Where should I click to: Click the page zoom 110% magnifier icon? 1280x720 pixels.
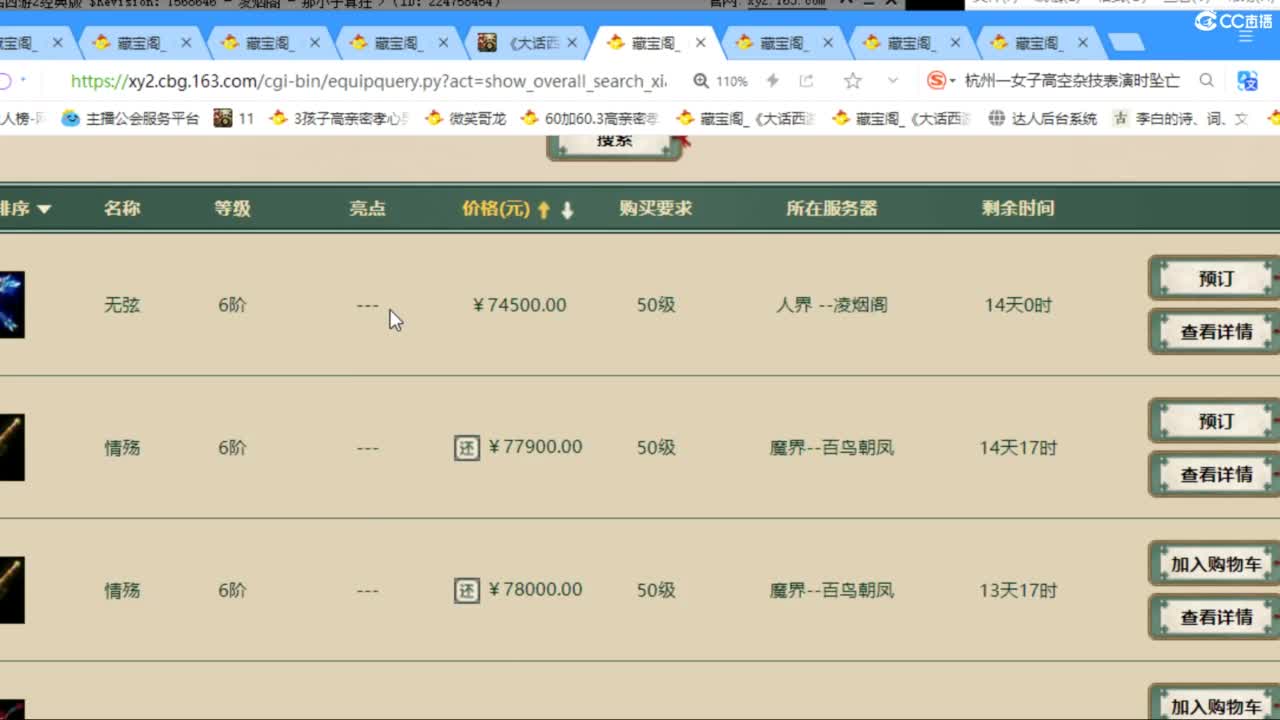[701, 81]
